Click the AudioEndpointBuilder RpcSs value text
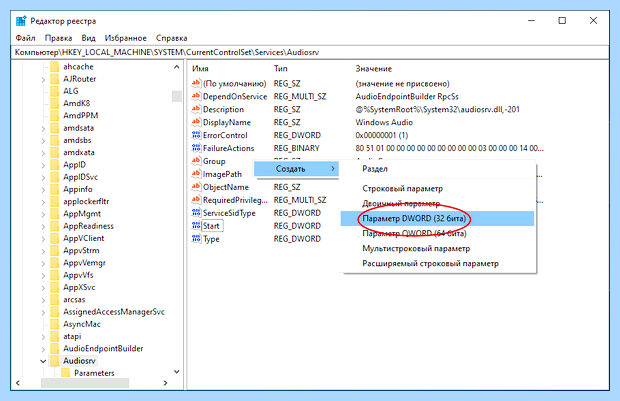The width and height of the screenshot is (620, 401). pyautogui.click(x=407, y=96)
